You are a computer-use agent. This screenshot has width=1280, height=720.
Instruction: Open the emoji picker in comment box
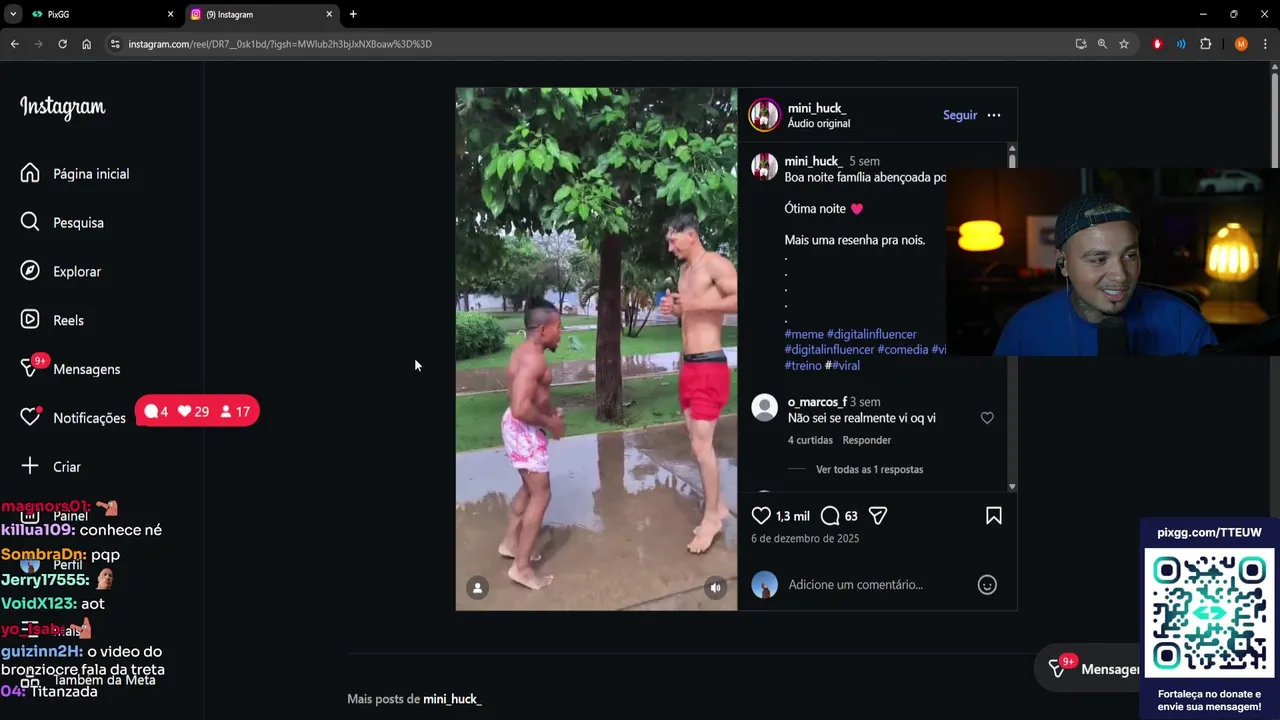987,585
